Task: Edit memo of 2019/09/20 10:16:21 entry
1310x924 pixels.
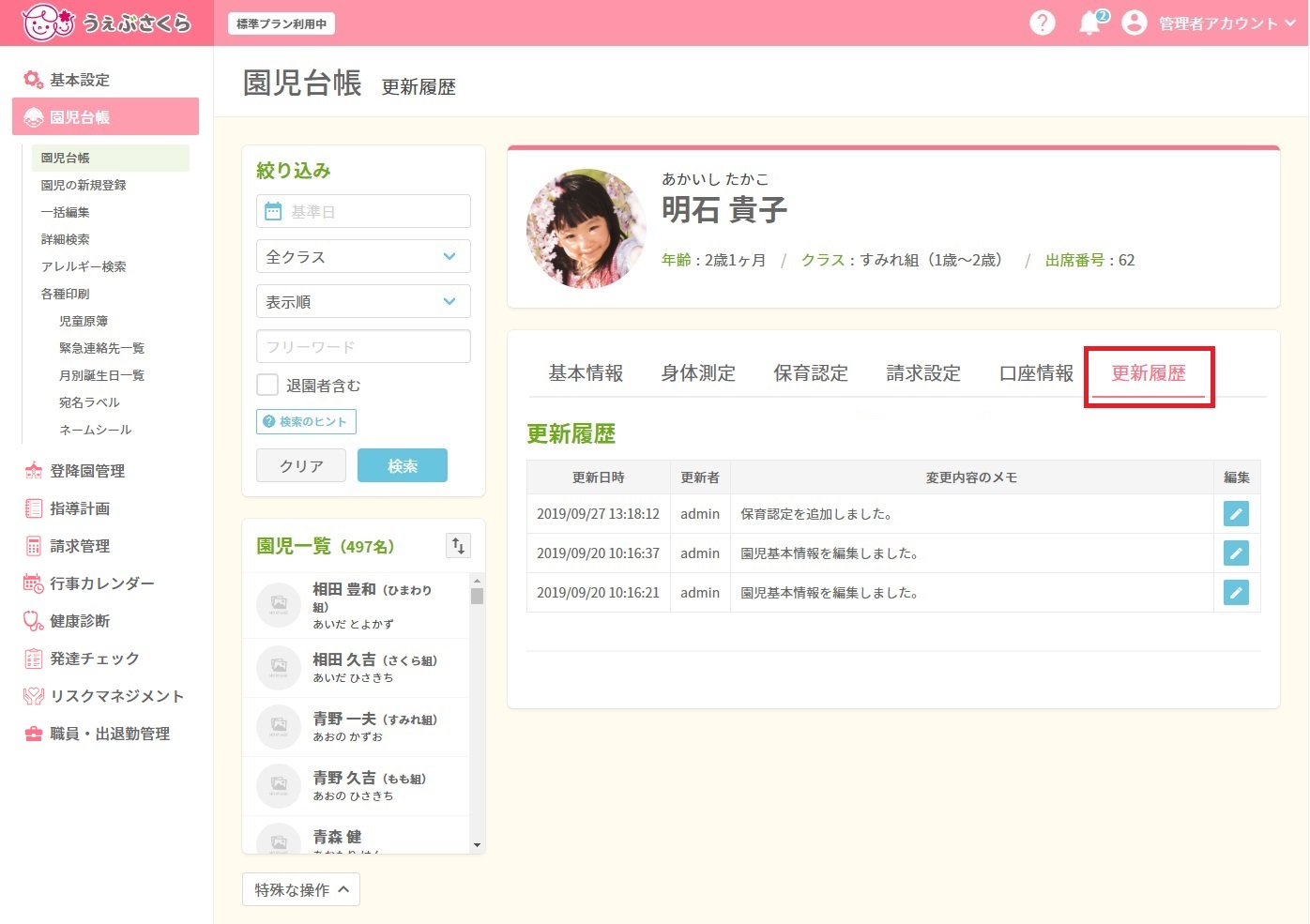Action: (x=1236, y=593)
